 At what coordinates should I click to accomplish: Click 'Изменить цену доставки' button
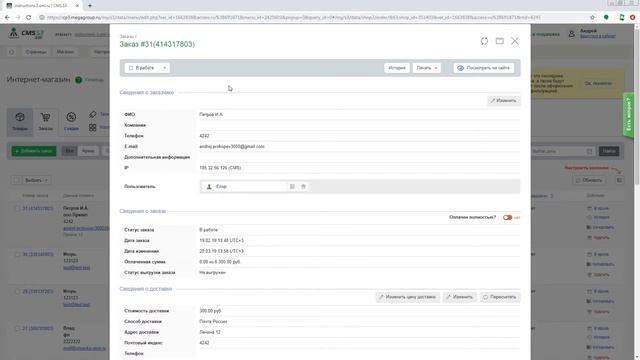(408, 297)
